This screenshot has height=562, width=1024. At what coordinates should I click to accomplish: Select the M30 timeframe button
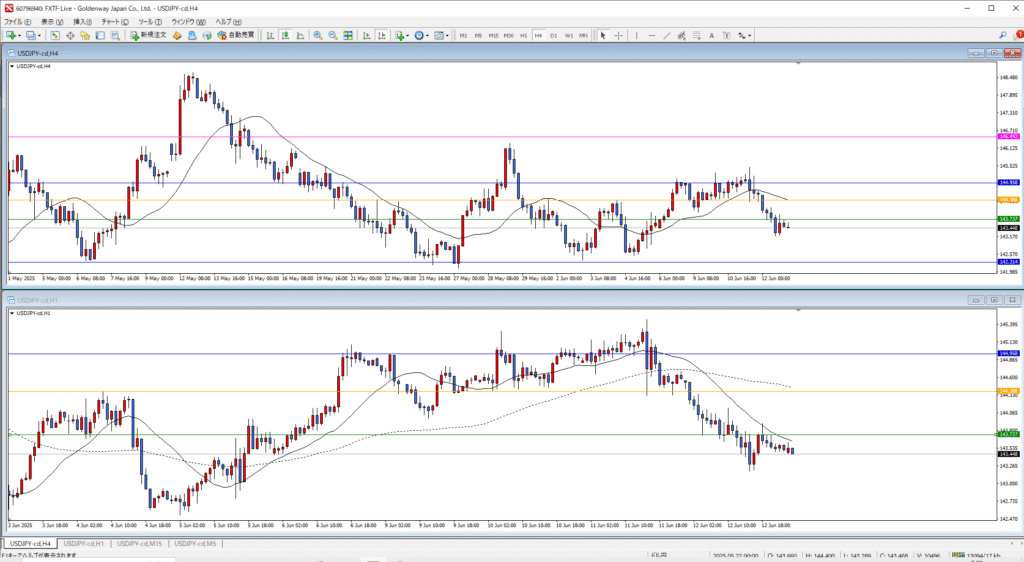click(509, 35)
